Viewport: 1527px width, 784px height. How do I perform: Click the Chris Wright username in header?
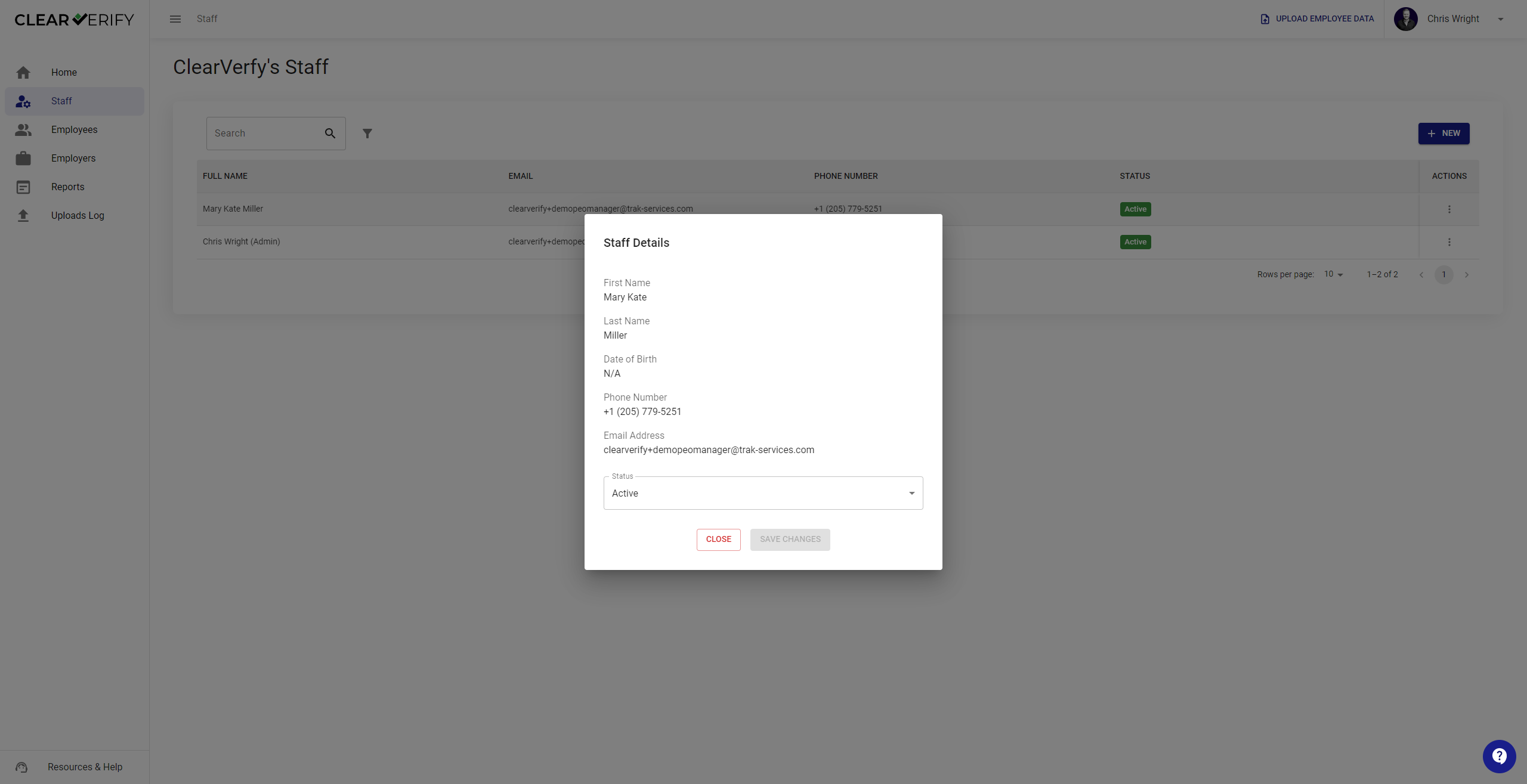1453,19
